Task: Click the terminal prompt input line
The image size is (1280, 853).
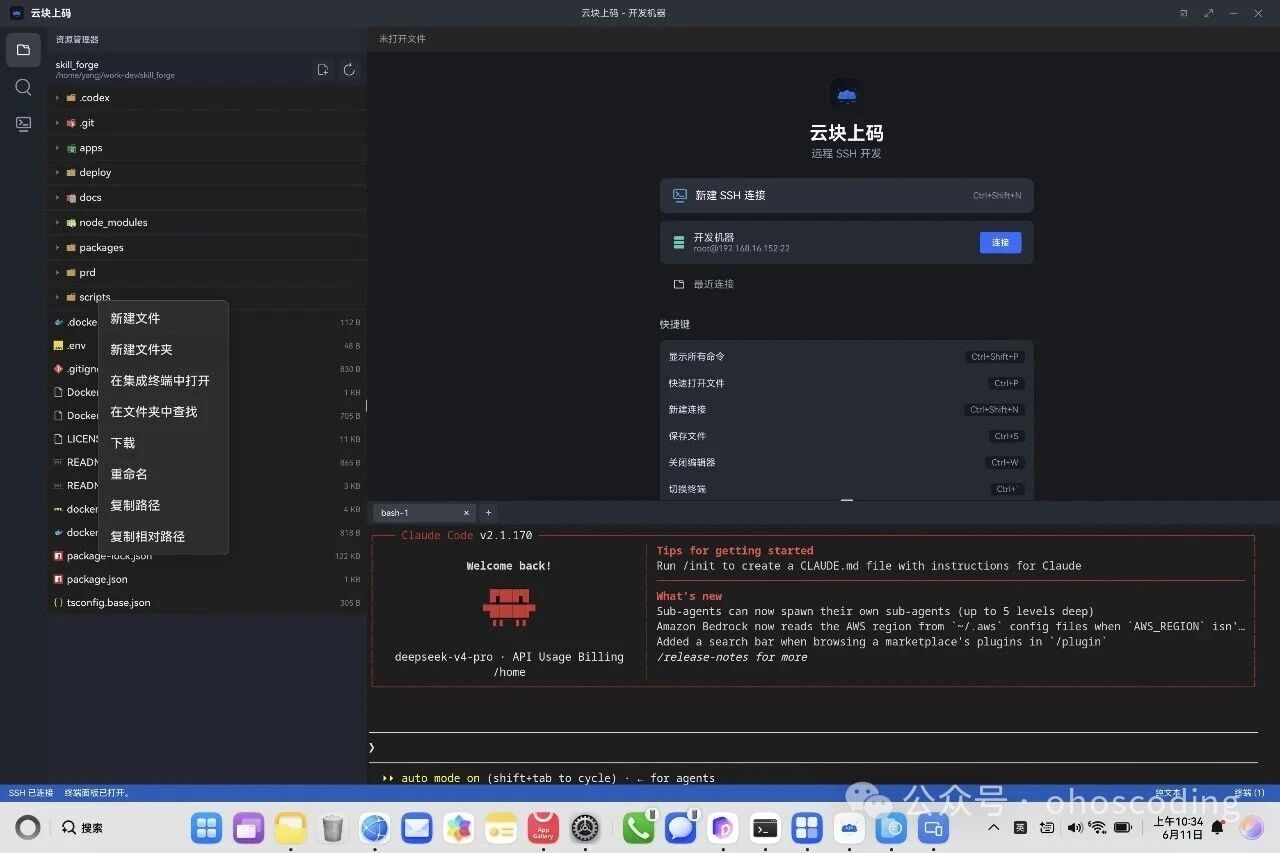Action: pos(813,747)
